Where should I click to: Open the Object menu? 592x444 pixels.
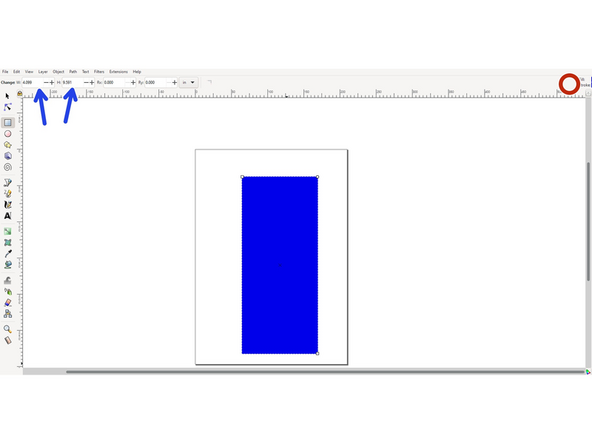point(58,71)
